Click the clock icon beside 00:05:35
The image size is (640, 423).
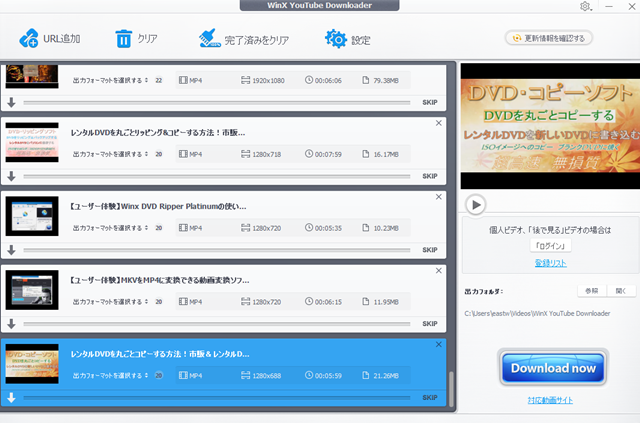pos(309,228)
